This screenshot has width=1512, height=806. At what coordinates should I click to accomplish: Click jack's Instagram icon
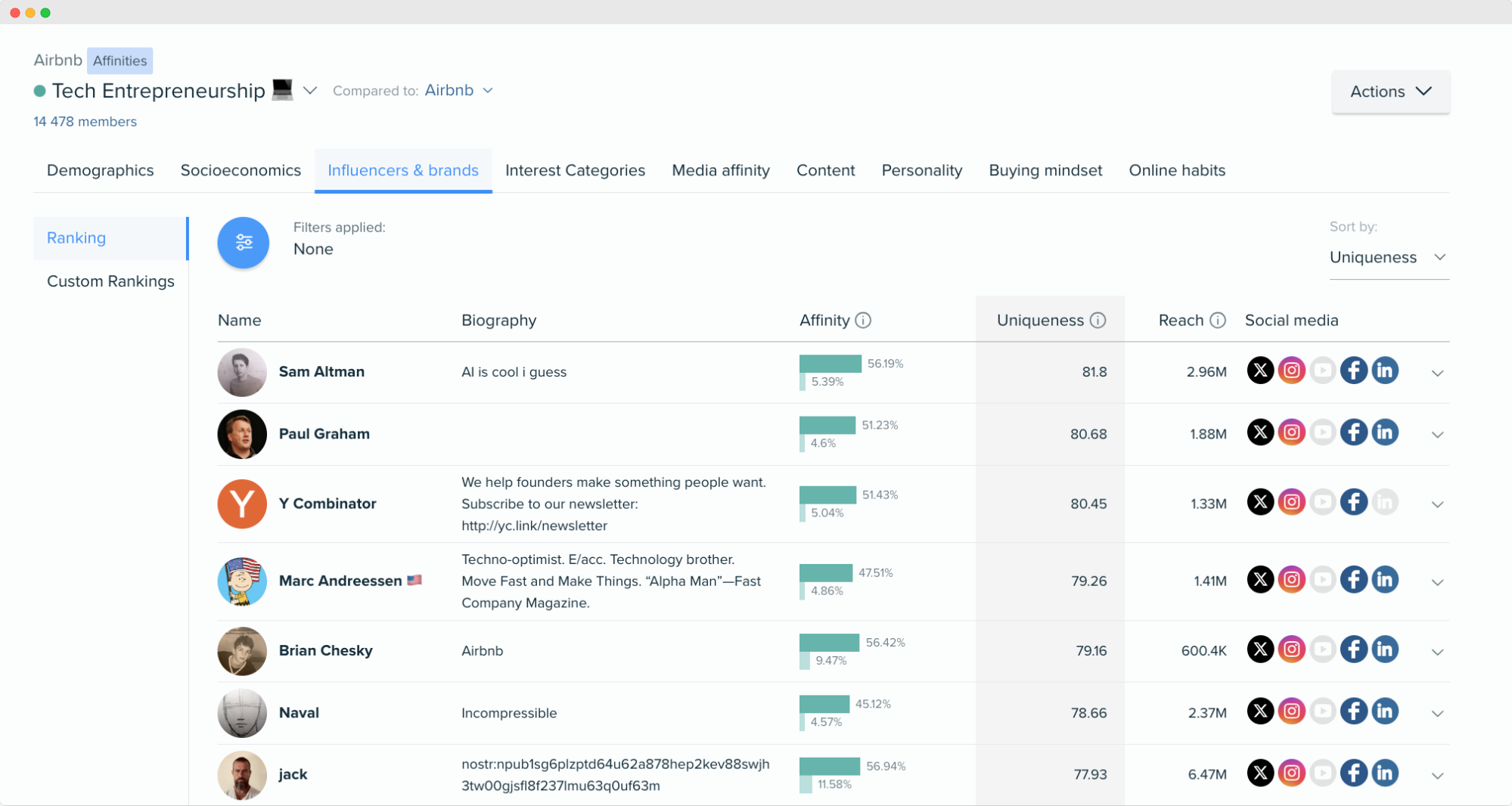point(1292,773)
